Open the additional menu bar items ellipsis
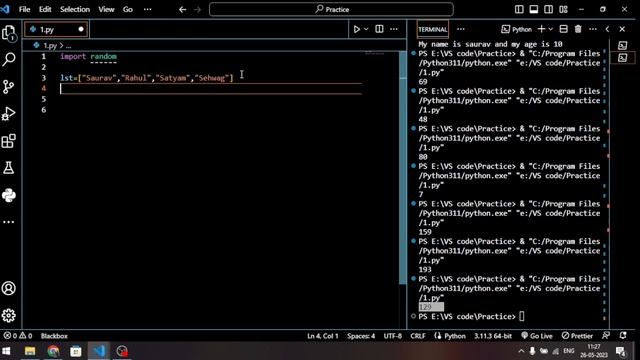This screenshot has width=640, height=360. point(148,9)
